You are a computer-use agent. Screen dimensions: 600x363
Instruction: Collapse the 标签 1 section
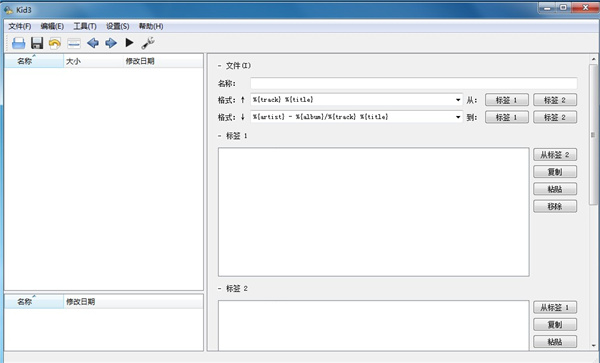pyautogui.click(x=220, y=136)
